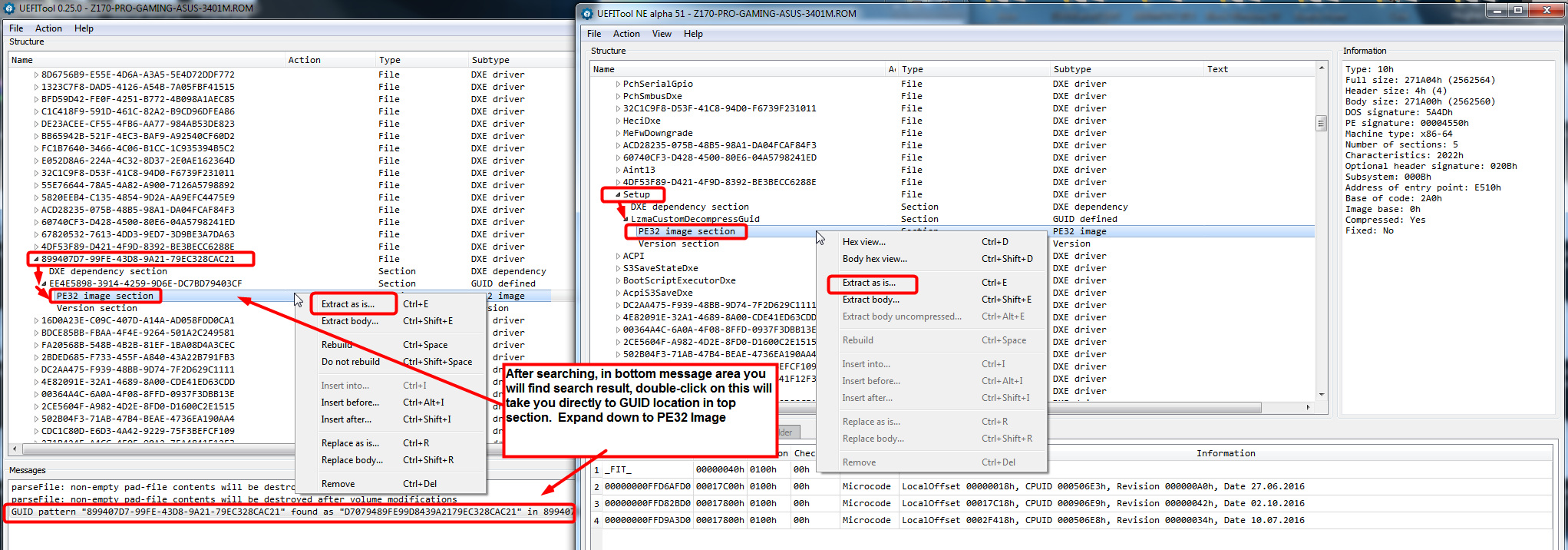Screen dimensions: 1568x550
Task: Expand the 8D6756B9-E55E-4D6A tree node
Action: pos(36,75)
